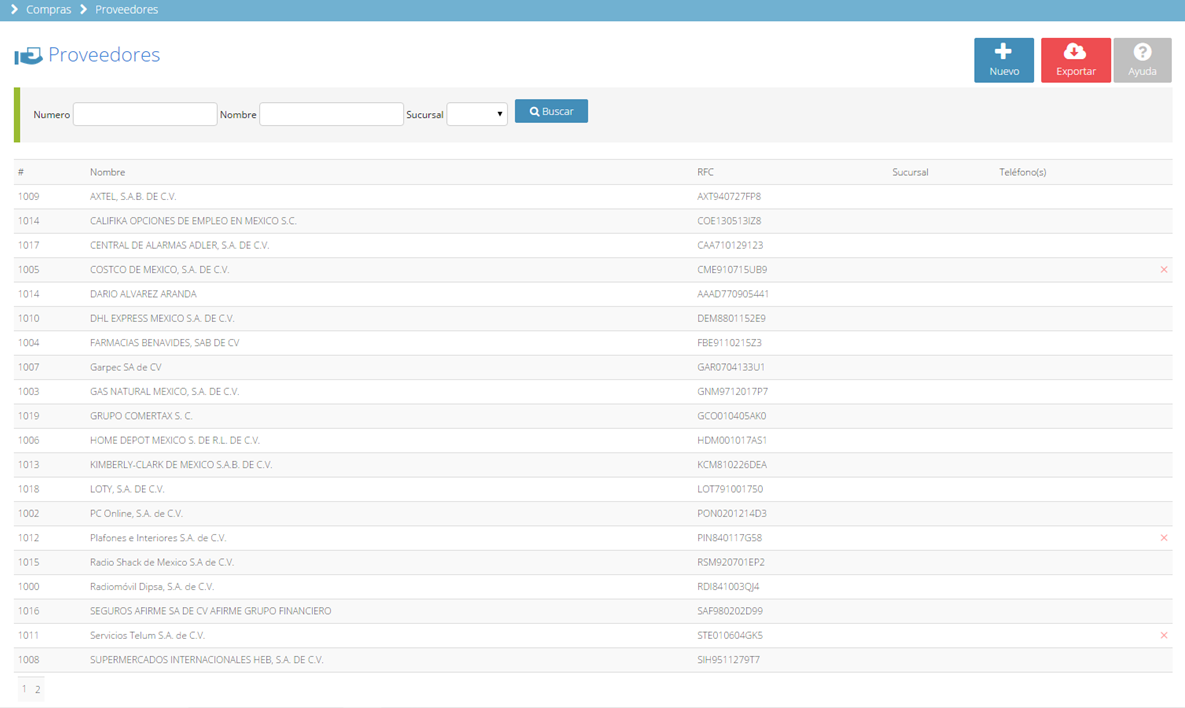Select Radio Shack de Mexico row
This screenshot has width=1185, height=708.
(593, 562)
